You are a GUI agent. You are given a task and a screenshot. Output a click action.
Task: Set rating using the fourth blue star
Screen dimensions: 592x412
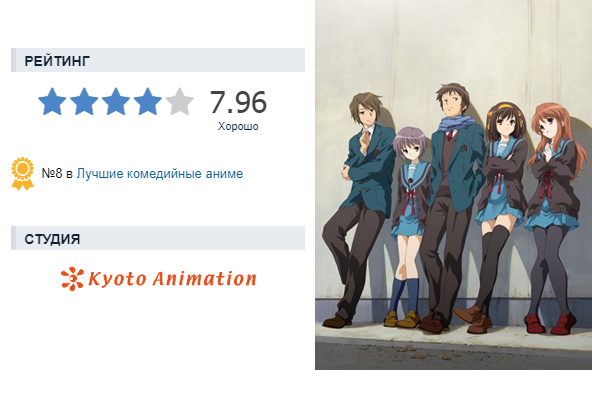pos(148,101)
